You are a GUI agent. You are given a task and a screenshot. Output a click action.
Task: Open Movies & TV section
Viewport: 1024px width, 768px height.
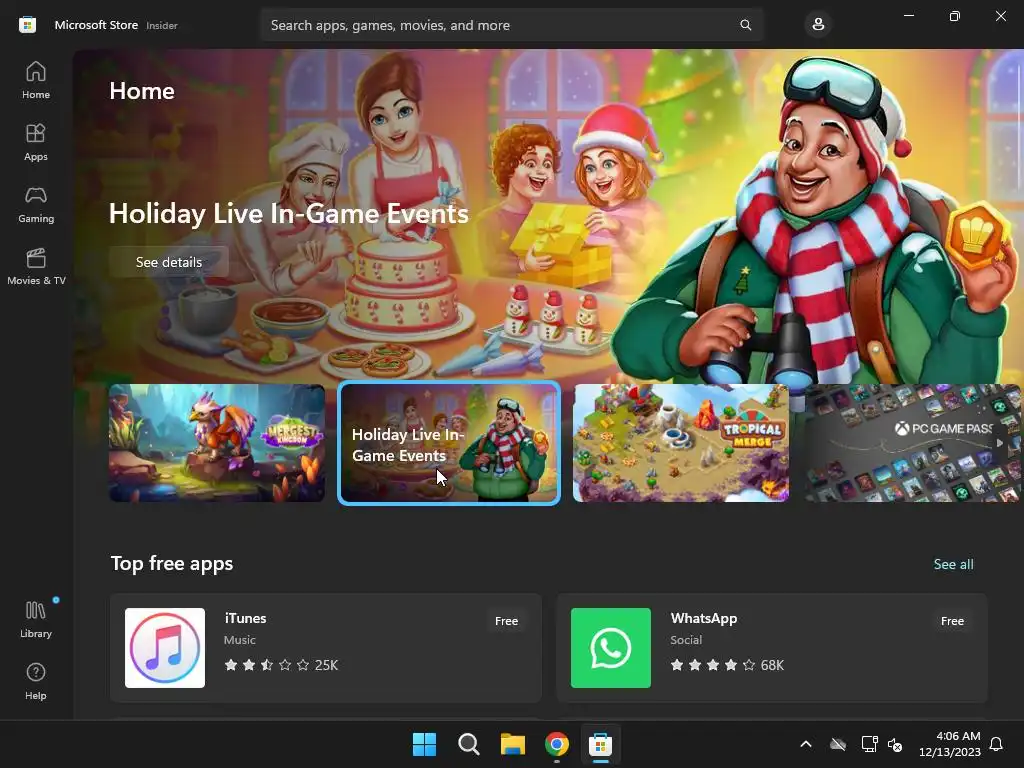coord(36,266)
